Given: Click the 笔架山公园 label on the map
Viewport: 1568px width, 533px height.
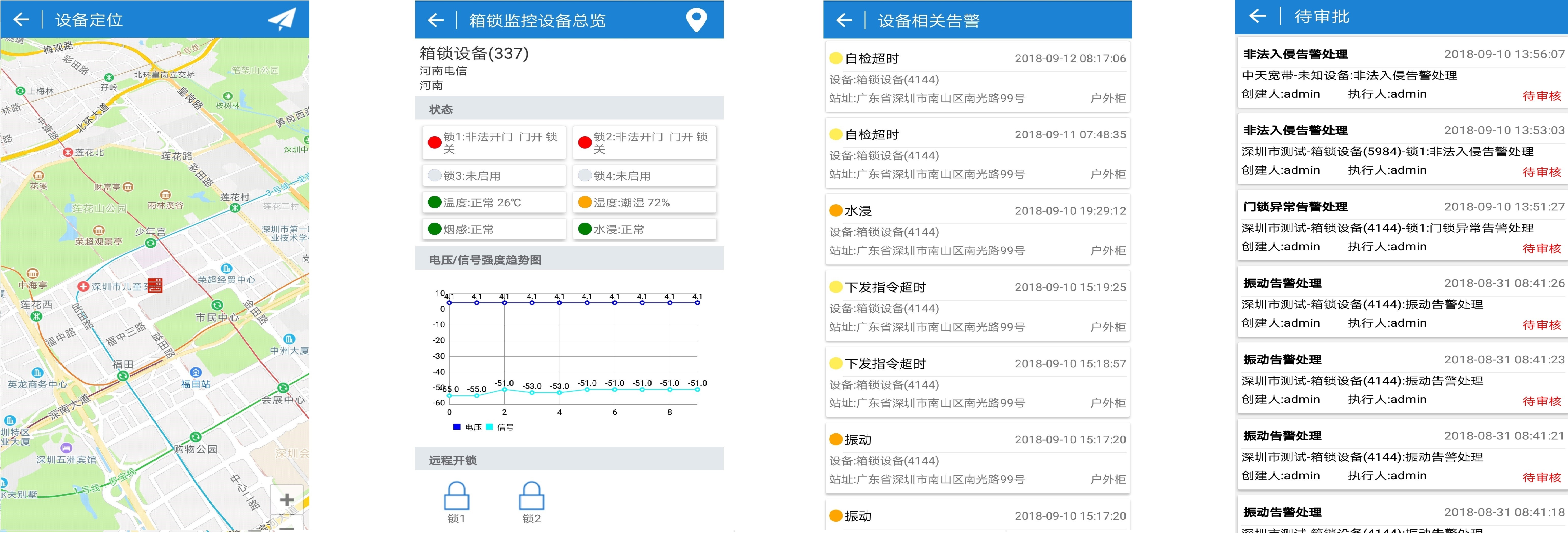Looking at the screenshot, I should click(x=255, y=71).
